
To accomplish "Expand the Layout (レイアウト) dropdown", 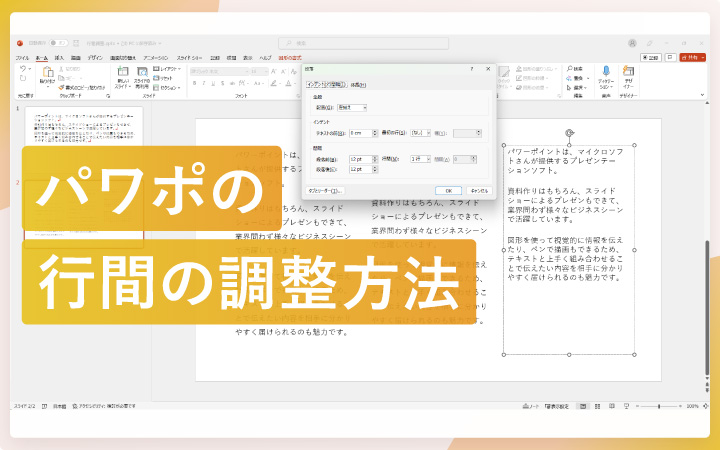I will coord(167,69).
